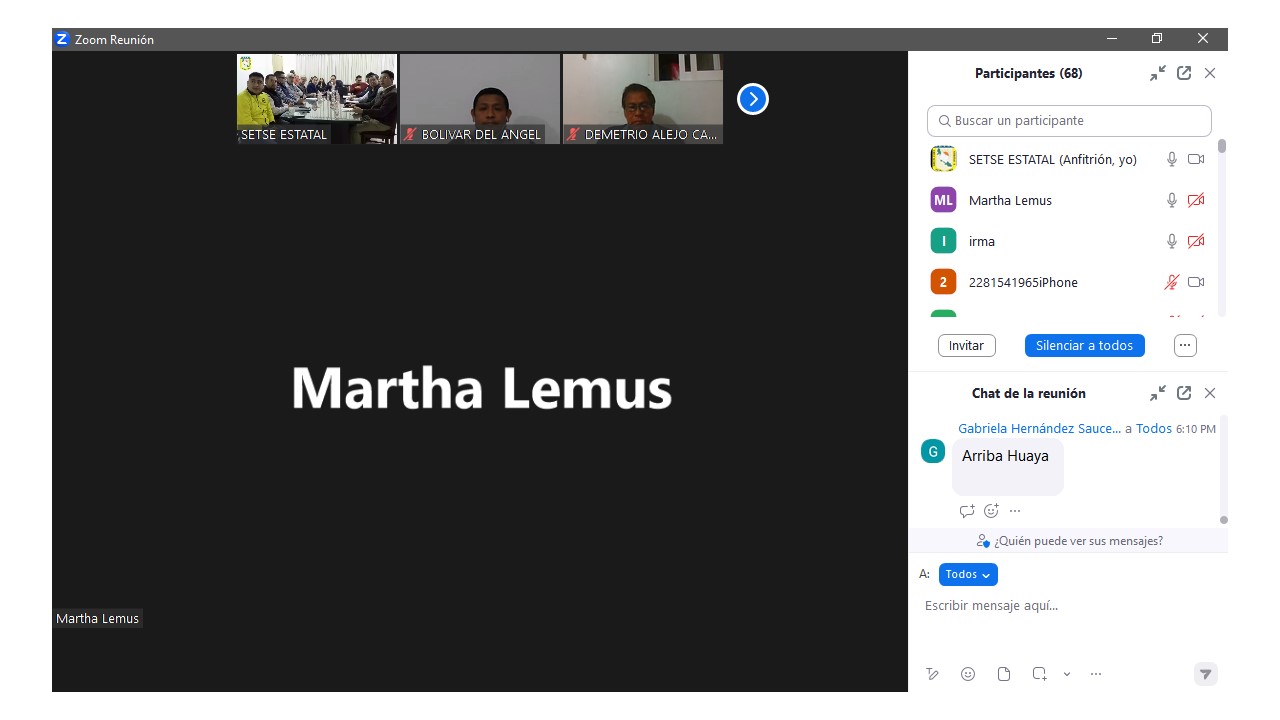Open the Todos recipient dropdown
This screenshot has width=1280, height=720.
(x=968, y=574)
